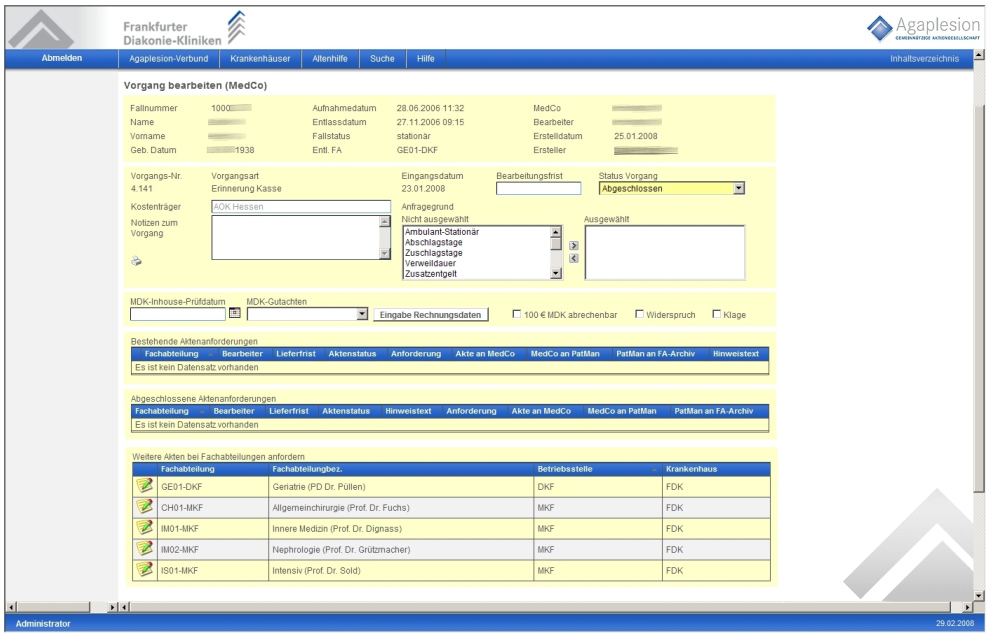Image resolution: width=990 pixels, height=637 pixels.
Task: Select Ambulant-Stationär in the Nicht ausgewählt list
Action: point(477,232)
